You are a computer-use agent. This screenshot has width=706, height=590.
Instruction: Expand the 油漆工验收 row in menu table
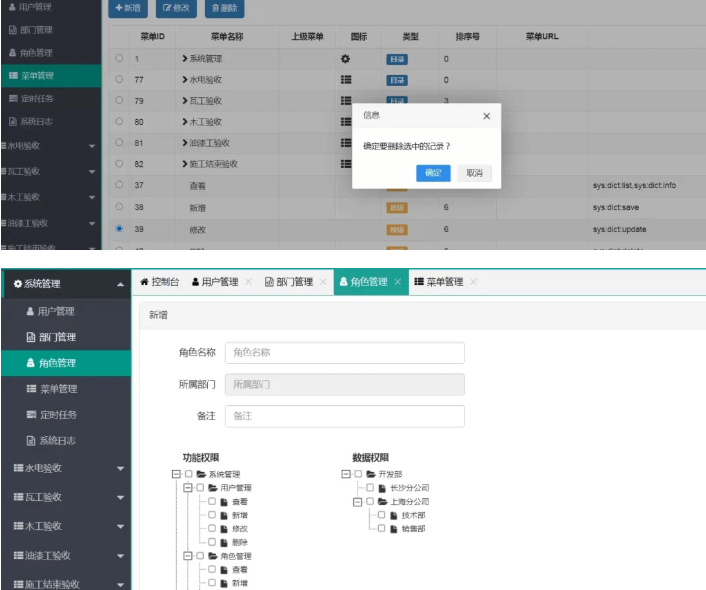tap(185, 143)
